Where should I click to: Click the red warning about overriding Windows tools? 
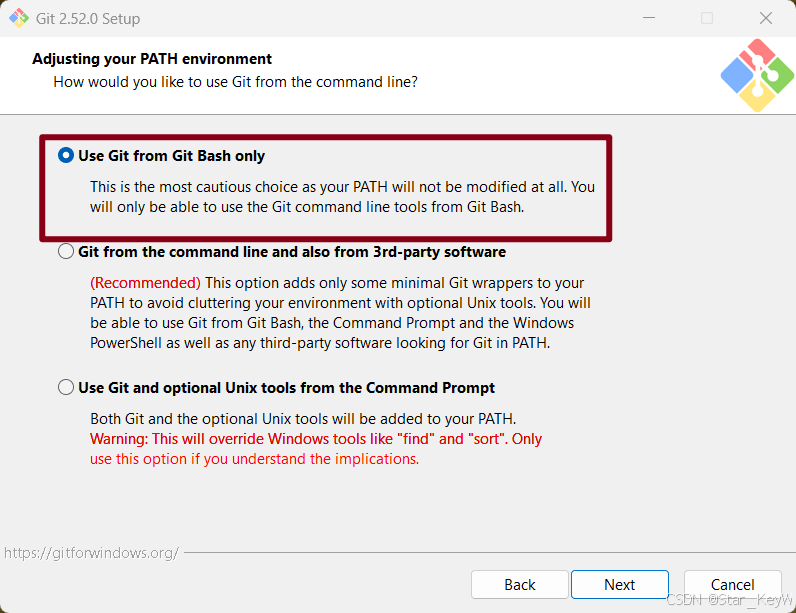pos(316,449)
